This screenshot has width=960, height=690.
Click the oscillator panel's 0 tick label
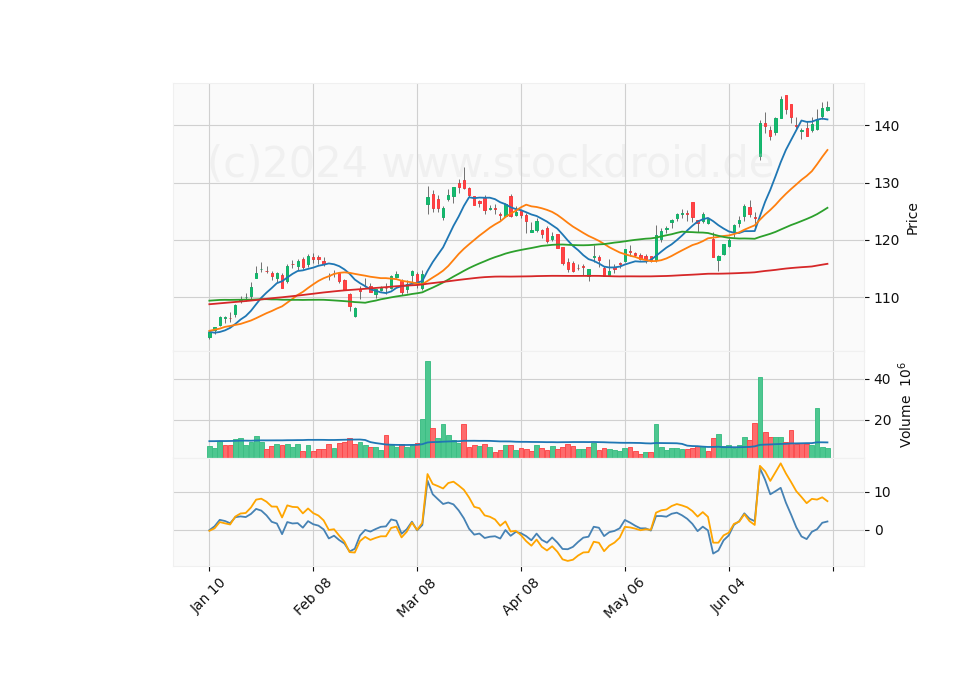point(879,531)
